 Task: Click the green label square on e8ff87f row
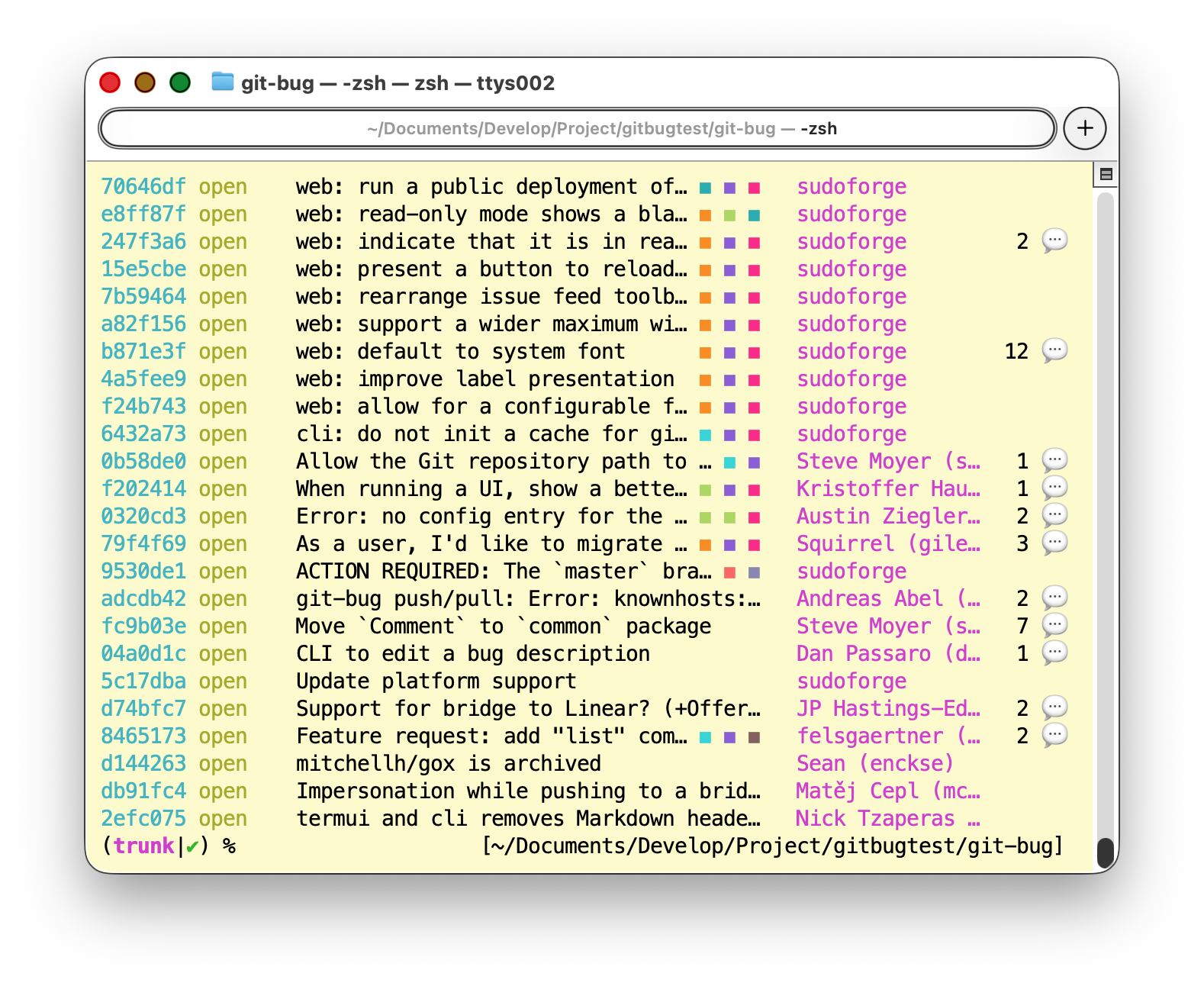(x=730, y=215)
